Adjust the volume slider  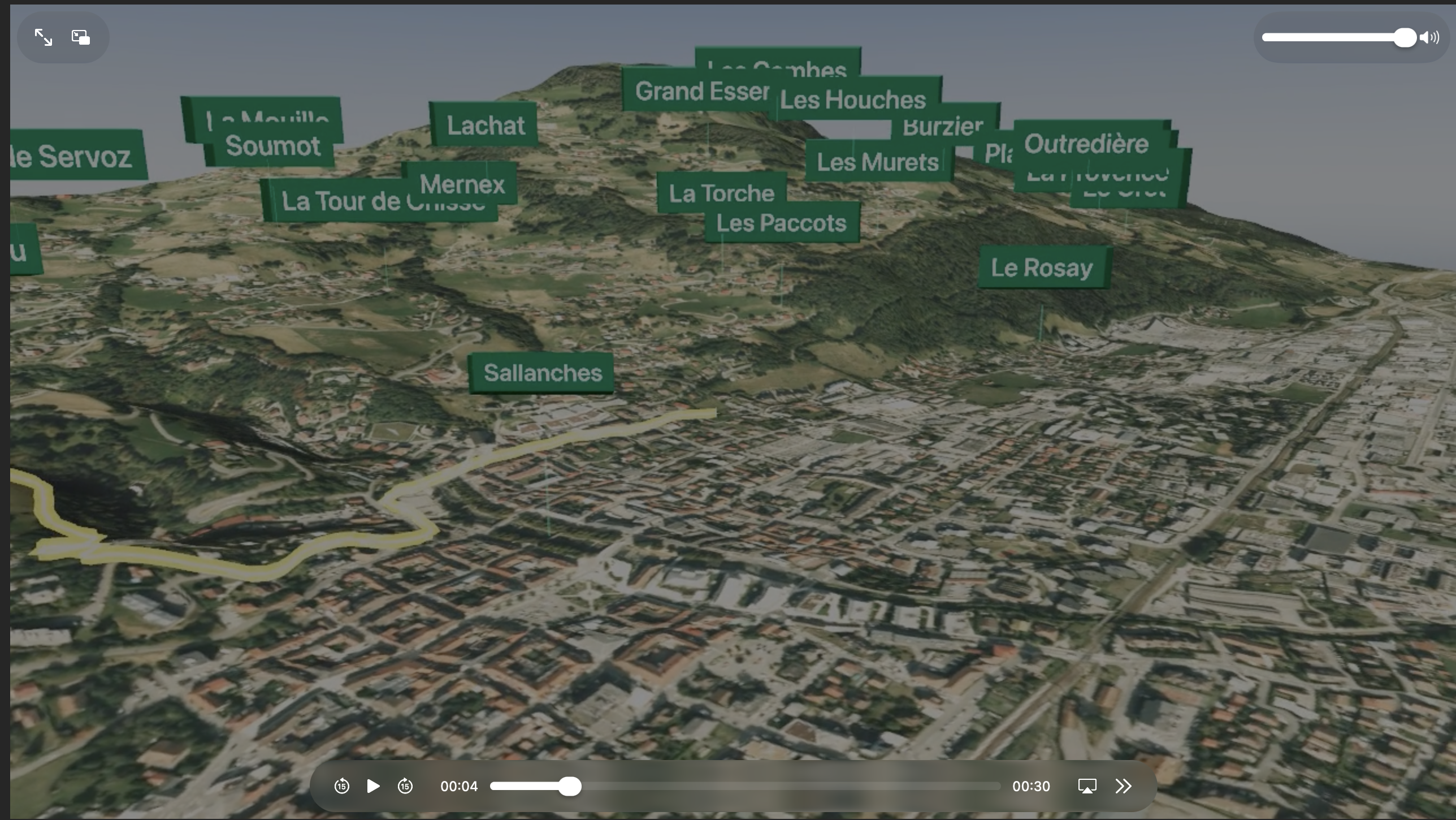coord(1339,37)
